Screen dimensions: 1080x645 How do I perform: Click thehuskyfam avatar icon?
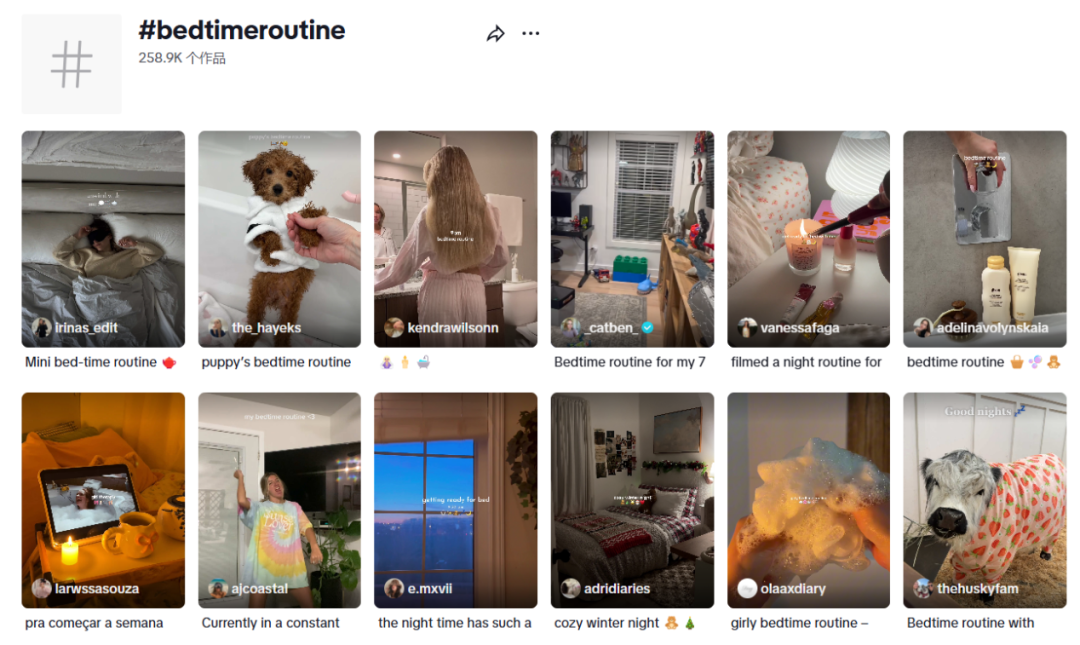coord(923,588)
